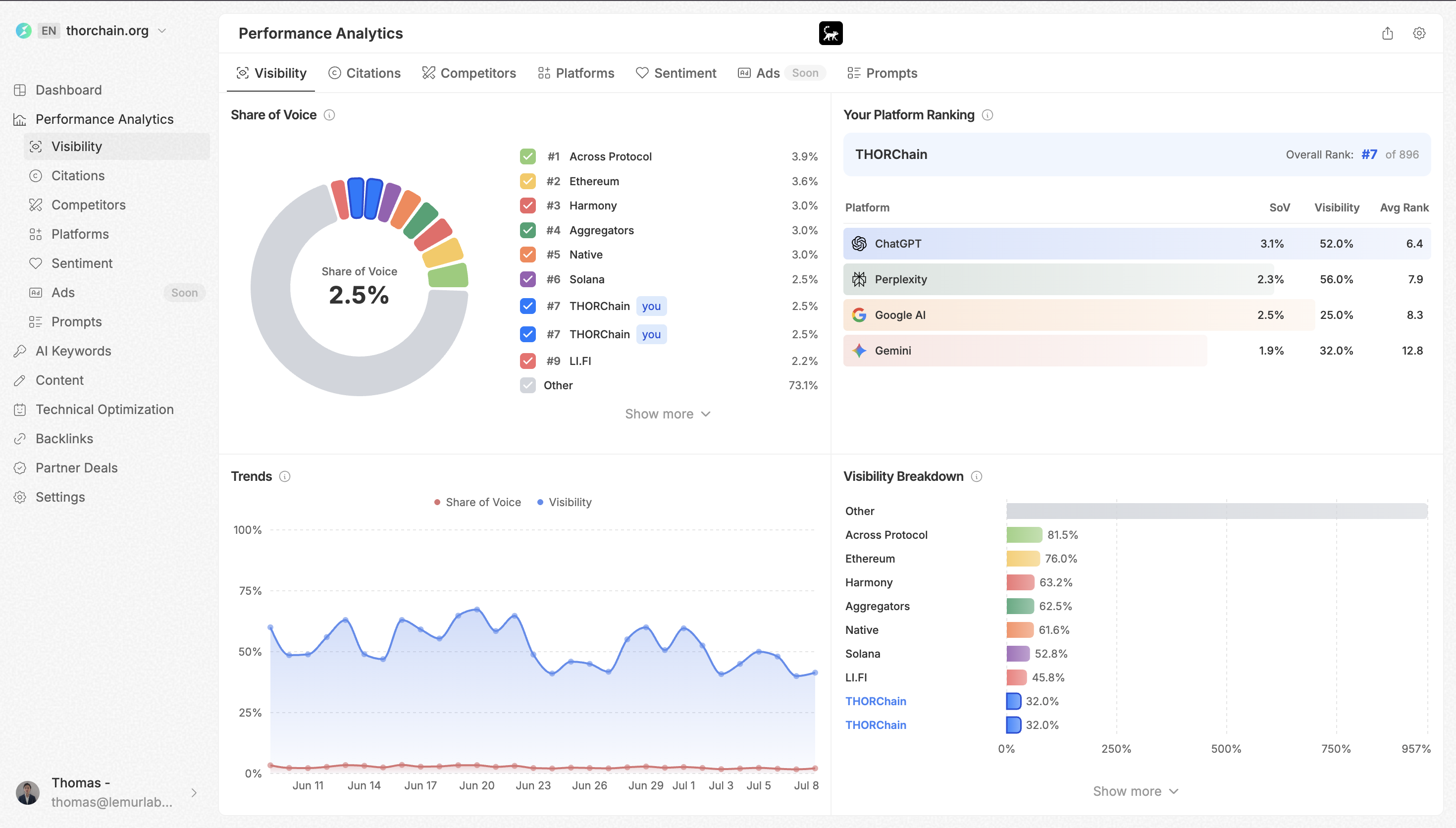Select the Visibility tab
1456x828 pixels.
coord(271,73)
